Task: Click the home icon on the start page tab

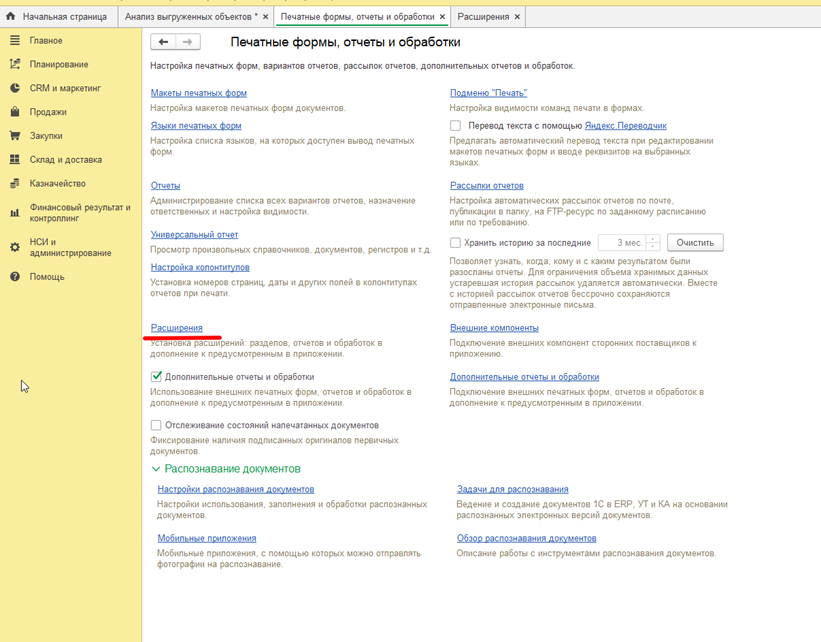Action: 10,16
